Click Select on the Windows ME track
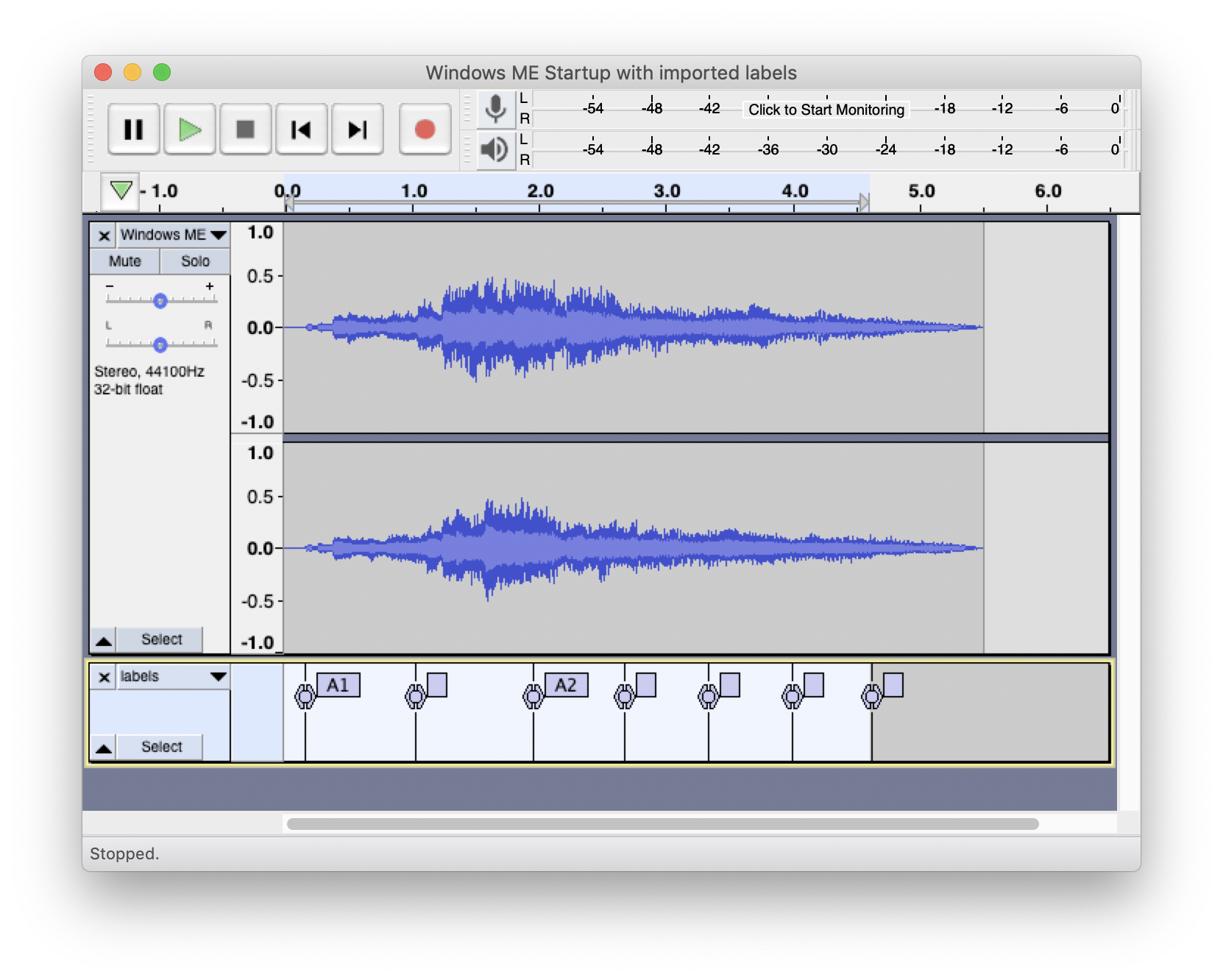This screenshot has height=980, width=1223. tap(161, 639)
